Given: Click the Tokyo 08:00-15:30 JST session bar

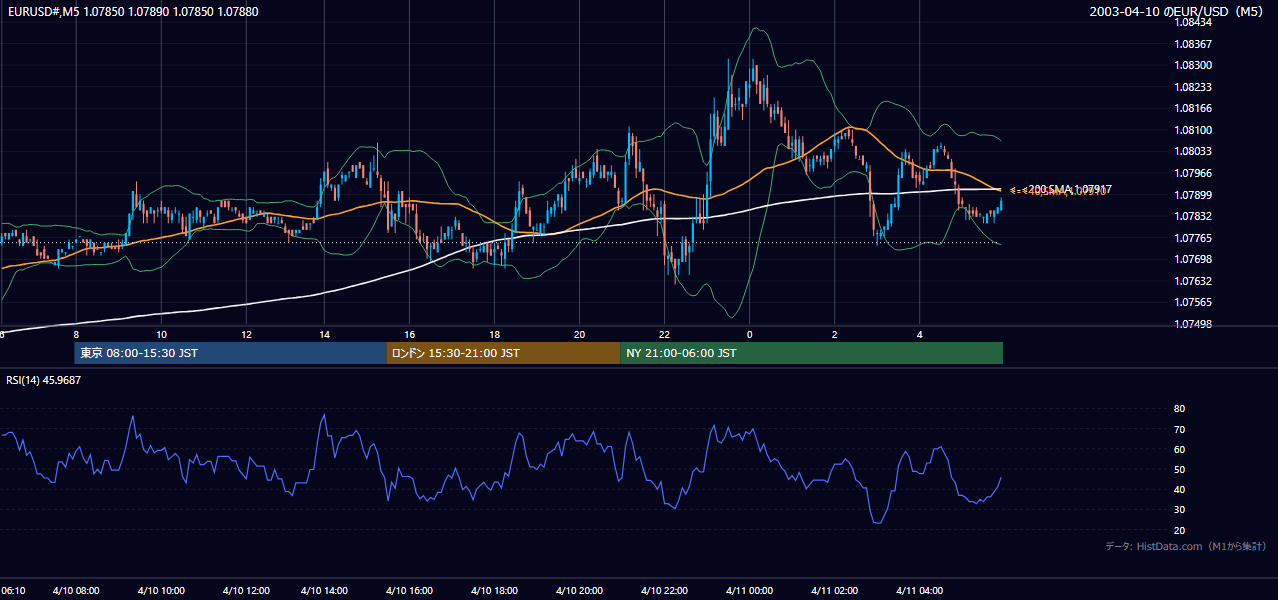Looking at the screenshot, I should 230,353.
